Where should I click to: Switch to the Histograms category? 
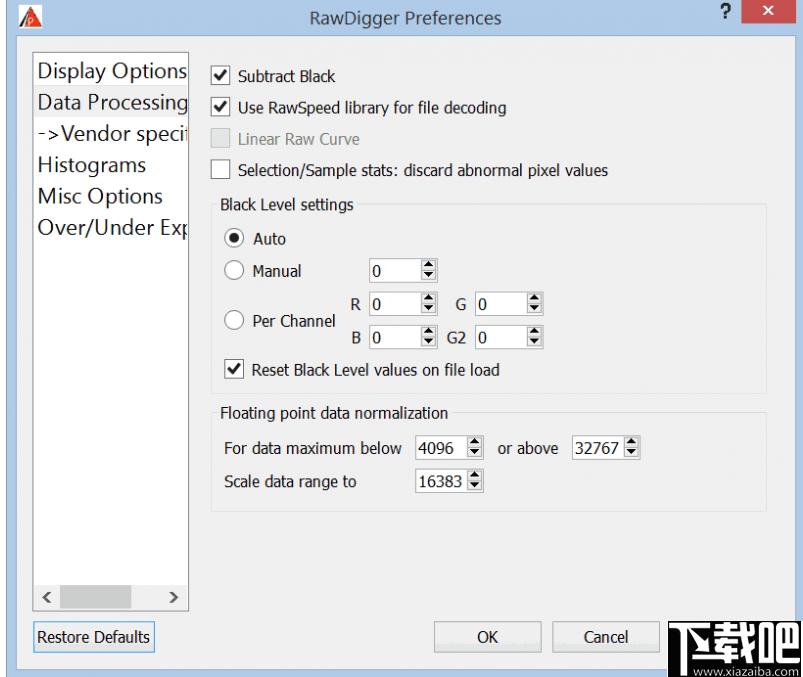point(92,165)
